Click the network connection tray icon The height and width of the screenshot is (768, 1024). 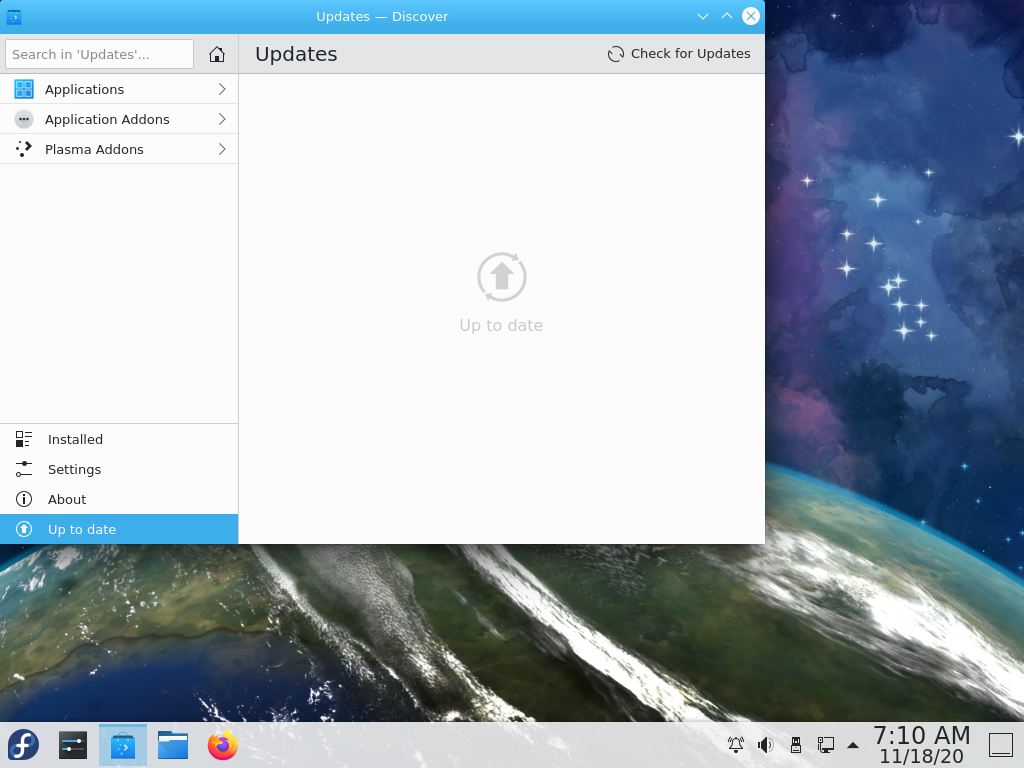[x=825, y=744]
